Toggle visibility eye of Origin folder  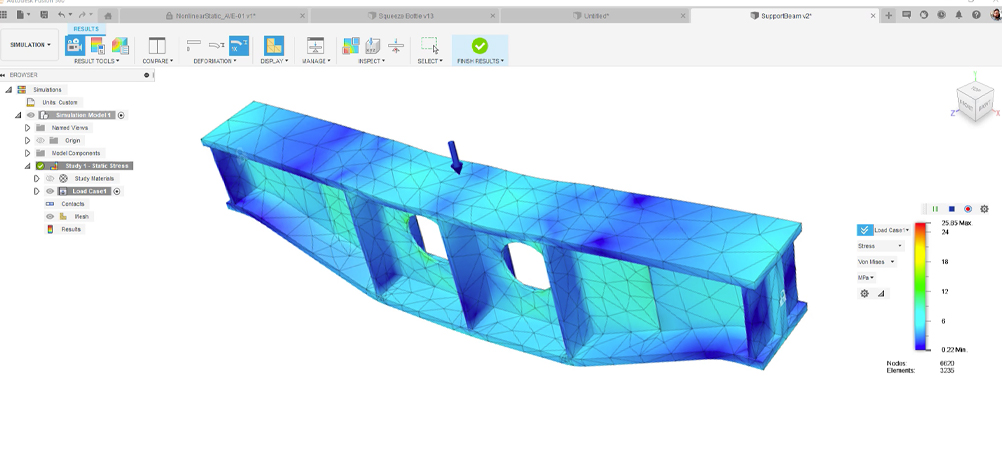(41, 140)
